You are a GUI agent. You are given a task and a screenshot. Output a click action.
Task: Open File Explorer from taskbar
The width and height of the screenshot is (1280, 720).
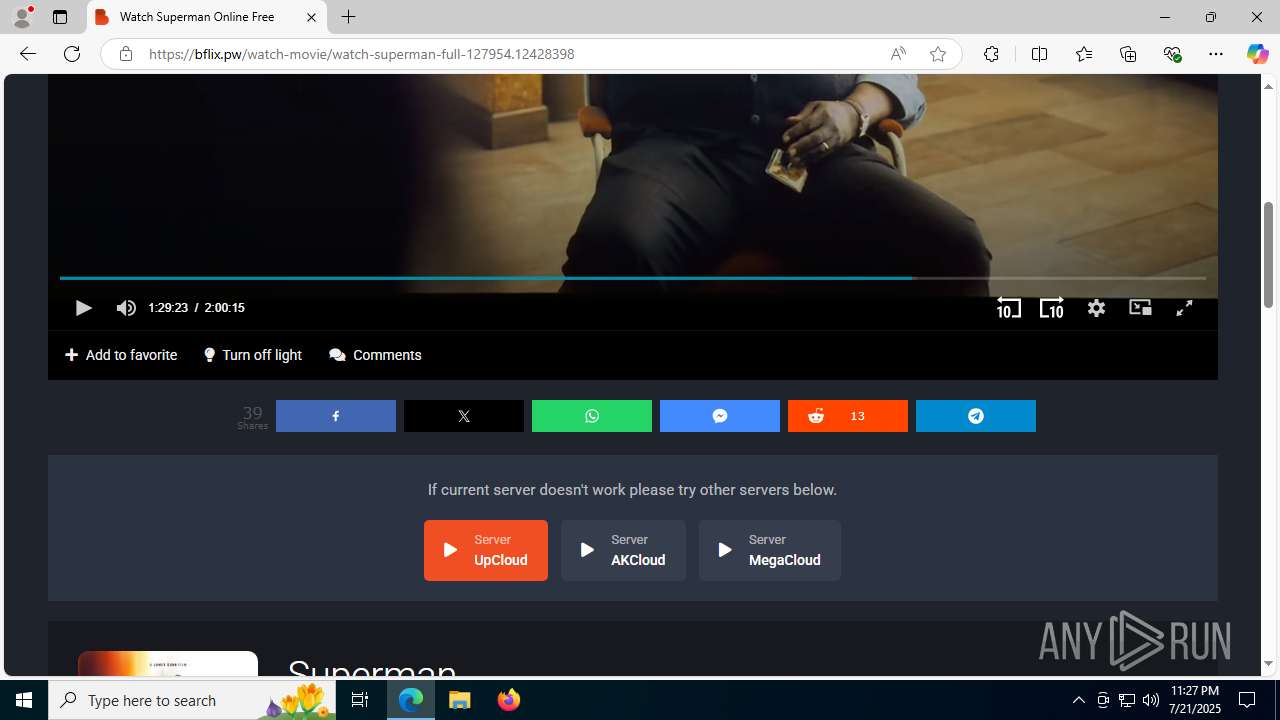(460, 700)
